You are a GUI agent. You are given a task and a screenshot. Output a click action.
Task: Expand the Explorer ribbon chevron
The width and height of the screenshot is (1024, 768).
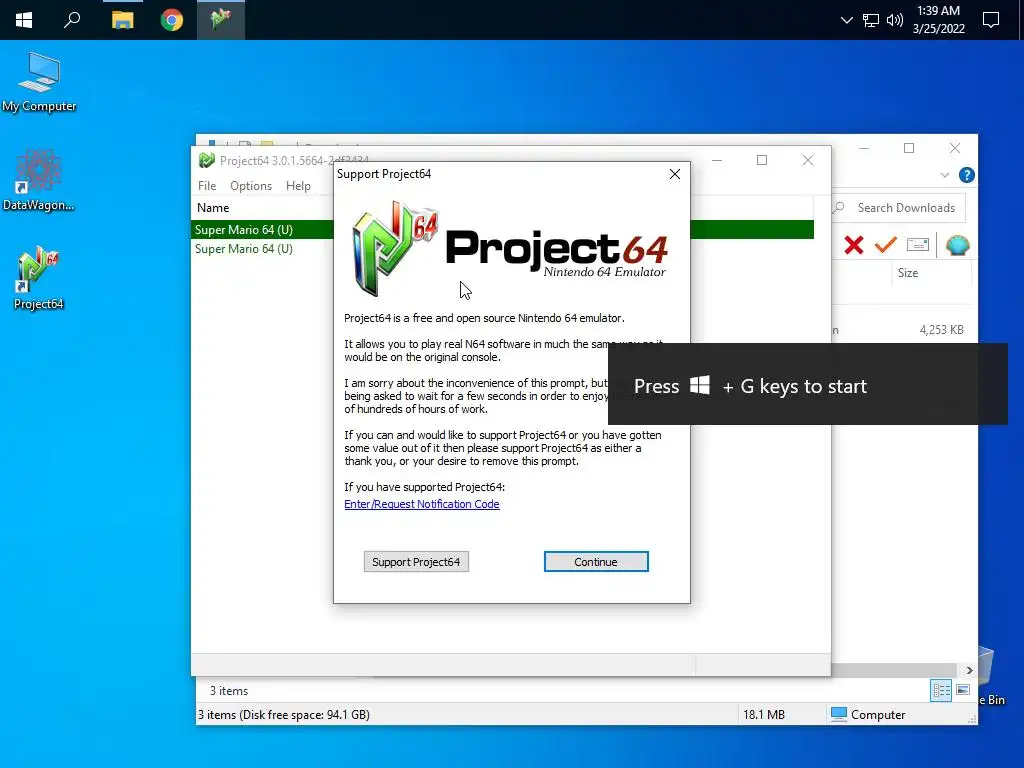point(944,175)
